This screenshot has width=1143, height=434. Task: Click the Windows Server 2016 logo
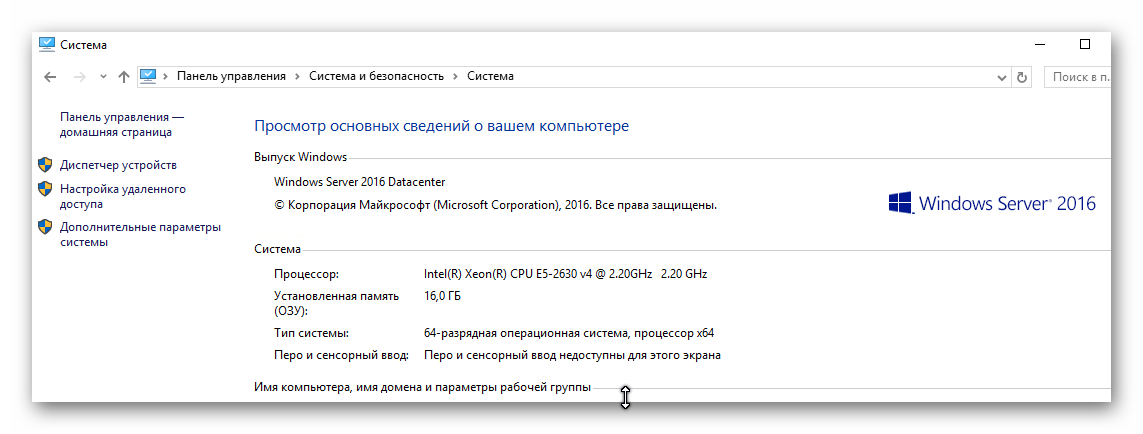tap(991, 203)
